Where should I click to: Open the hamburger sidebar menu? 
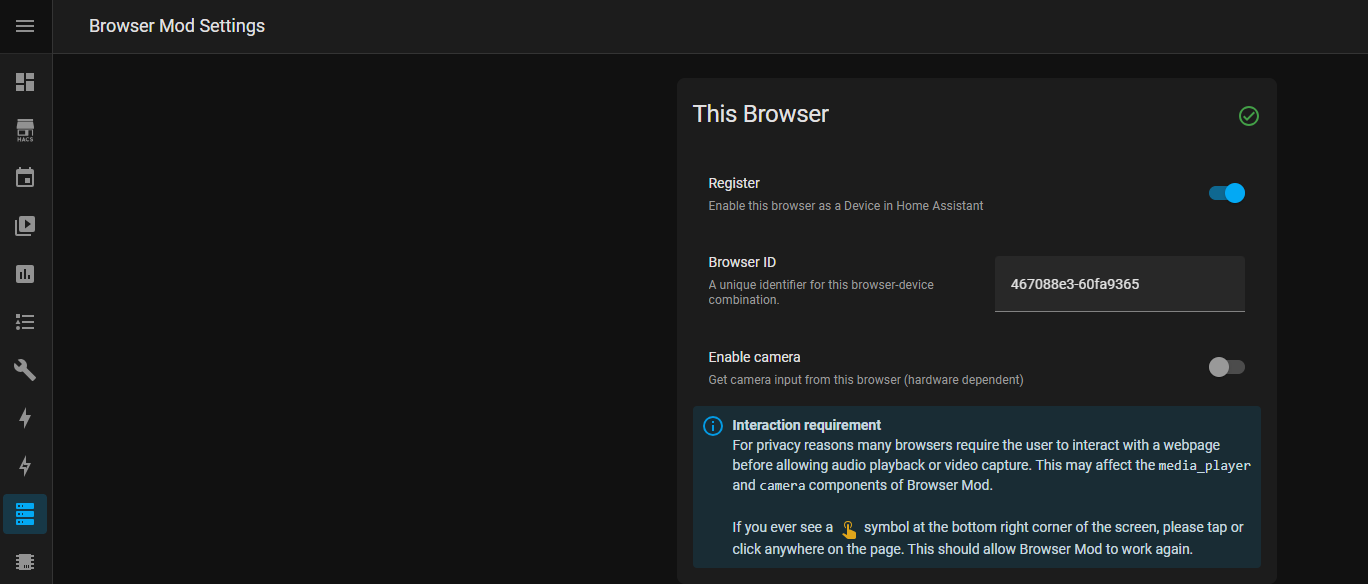click(x=25, y=26)
